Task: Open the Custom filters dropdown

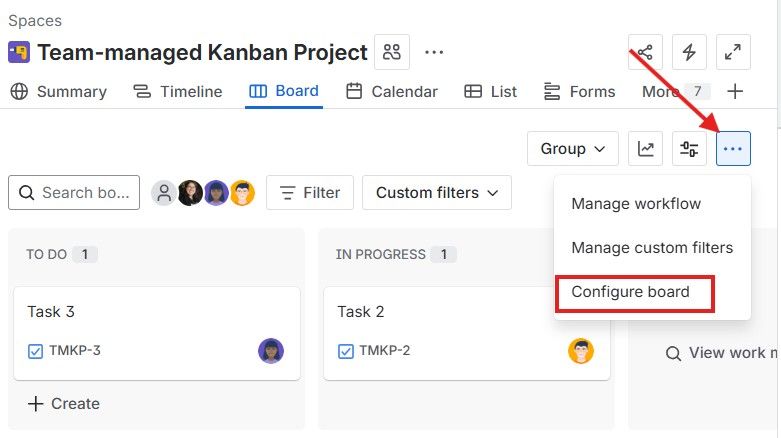Action: pyautogui.click(x=437, y=193)
